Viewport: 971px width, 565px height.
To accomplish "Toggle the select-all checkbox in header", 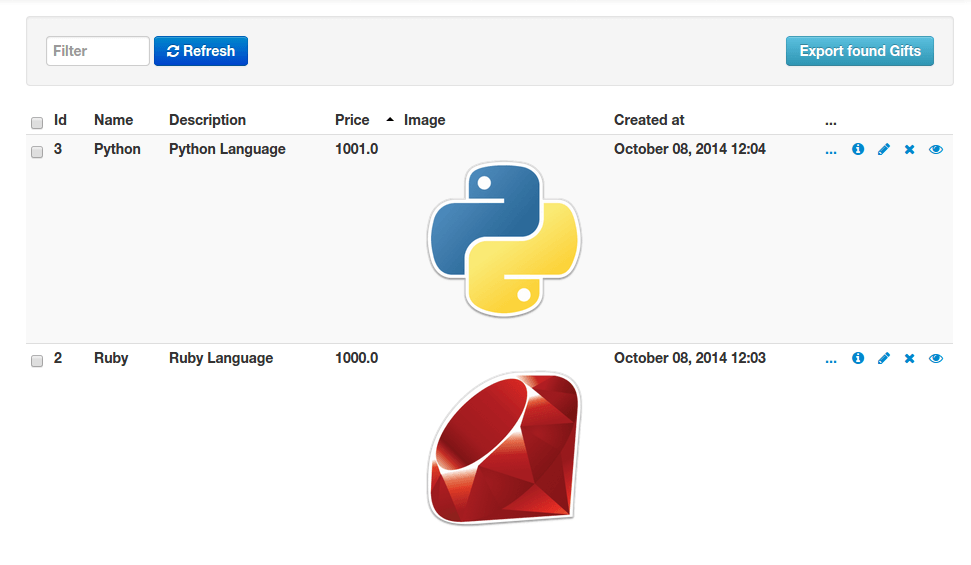I will click(x=37, y=123).
